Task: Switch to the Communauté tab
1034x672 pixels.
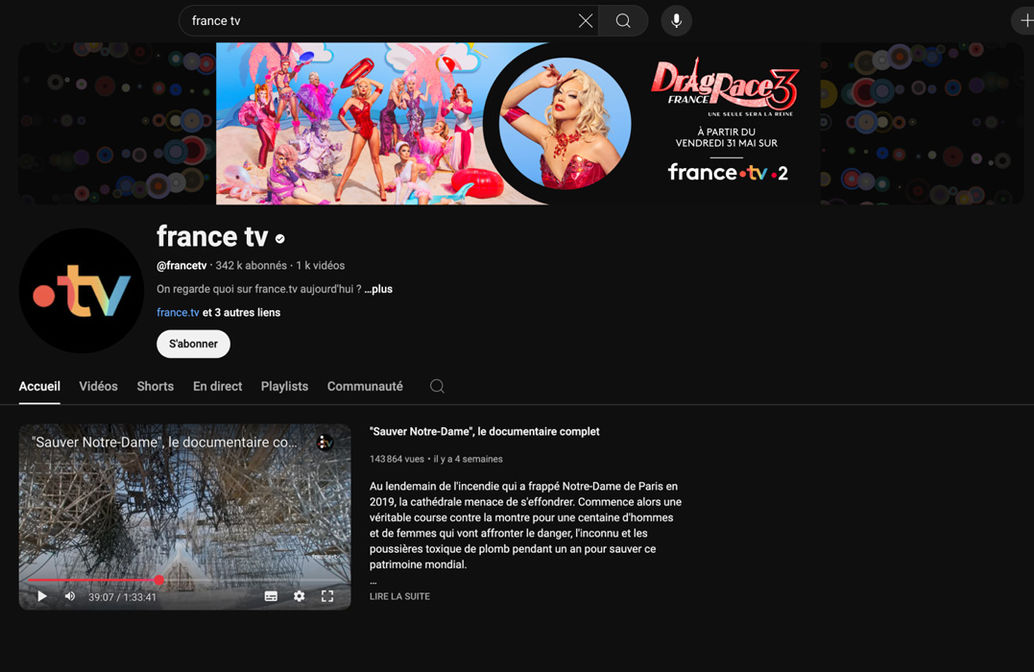Action: (365, 386)
